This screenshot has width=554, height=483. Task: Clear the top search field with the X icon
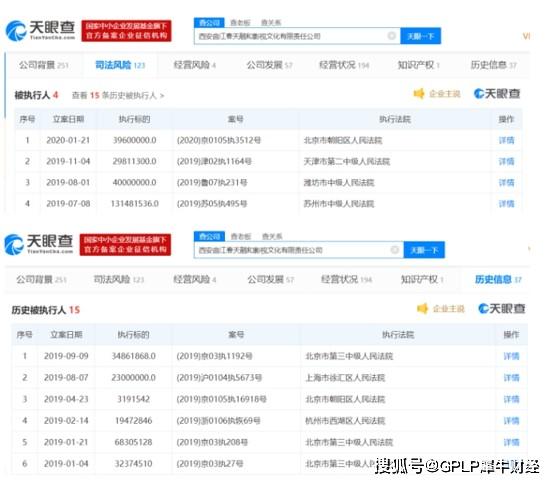[391, 36]
